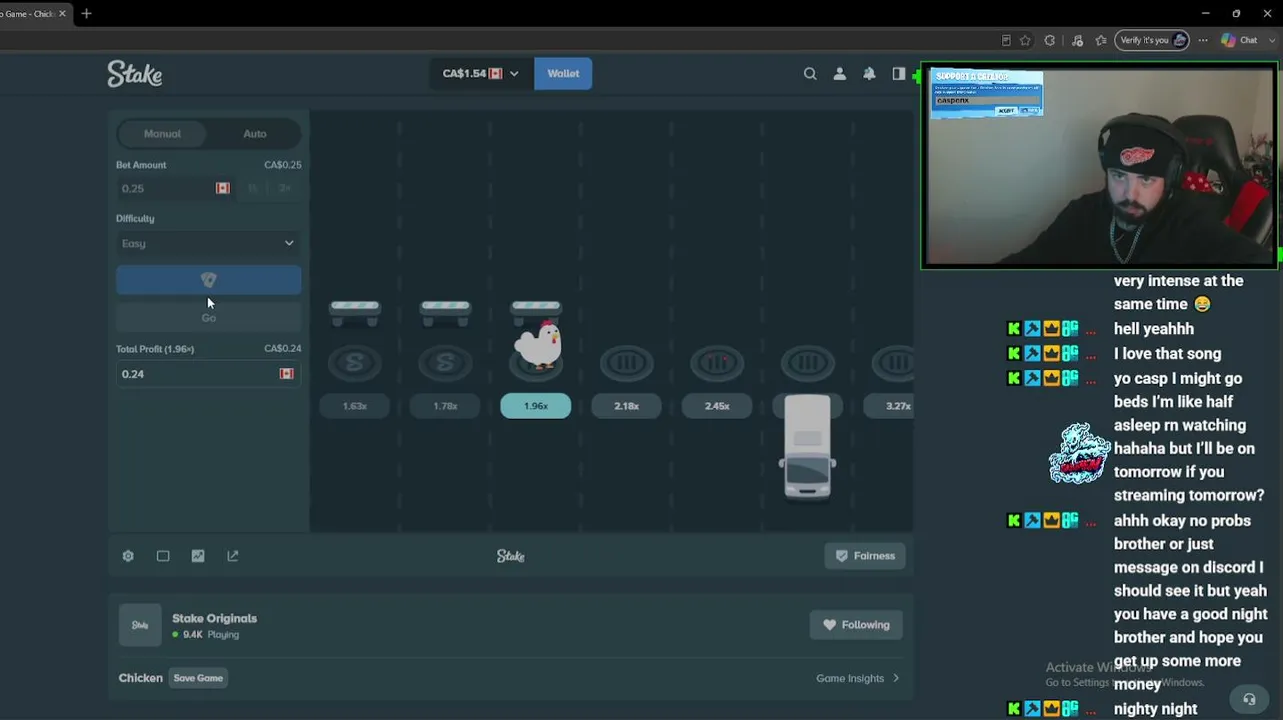Click the Go button
The height and width of the screenshot is (720, 1283).
[208, 317]
